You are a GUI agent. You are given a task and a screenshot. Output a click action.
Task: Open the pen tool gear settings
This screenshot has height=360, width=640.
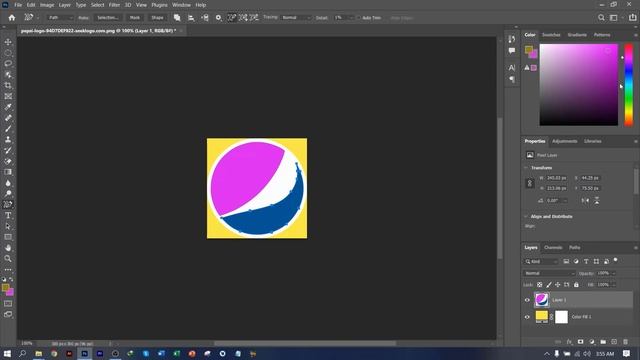click(x=219, y=18)
